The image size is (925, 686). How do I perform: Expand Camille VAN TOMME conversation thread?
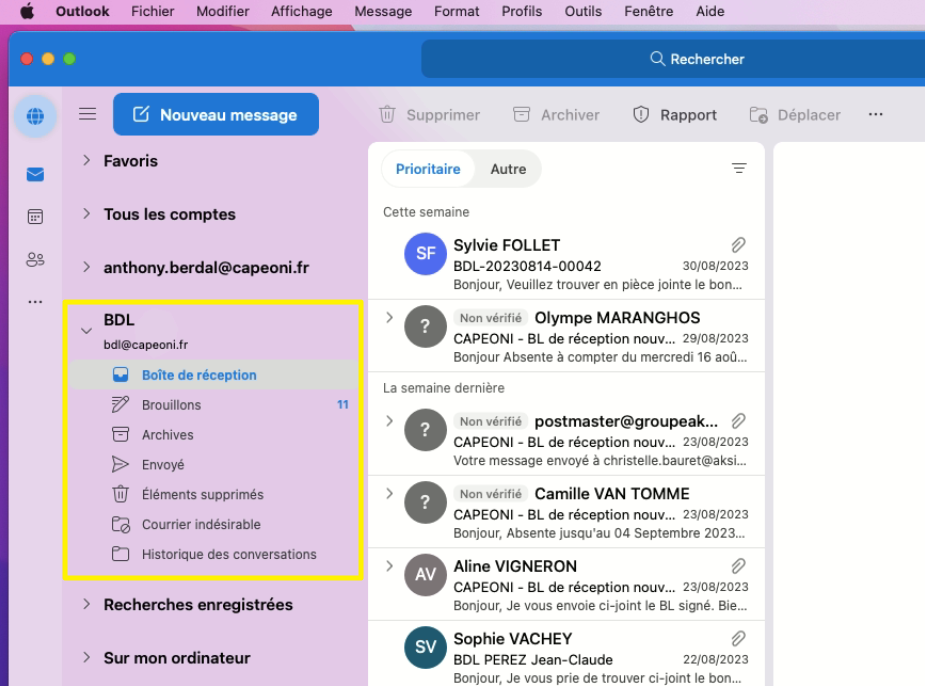[389, 493]
